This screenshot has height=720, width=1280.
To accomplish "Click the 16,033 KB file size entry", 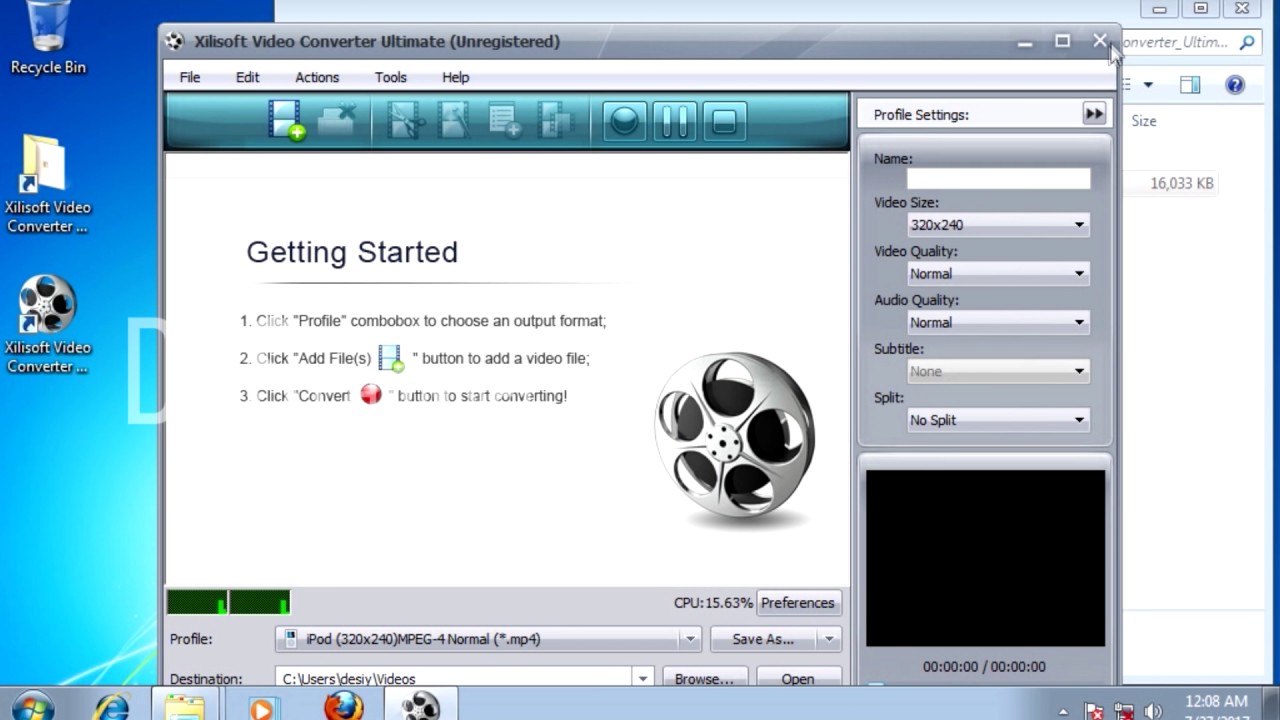I will (1182, 183).
